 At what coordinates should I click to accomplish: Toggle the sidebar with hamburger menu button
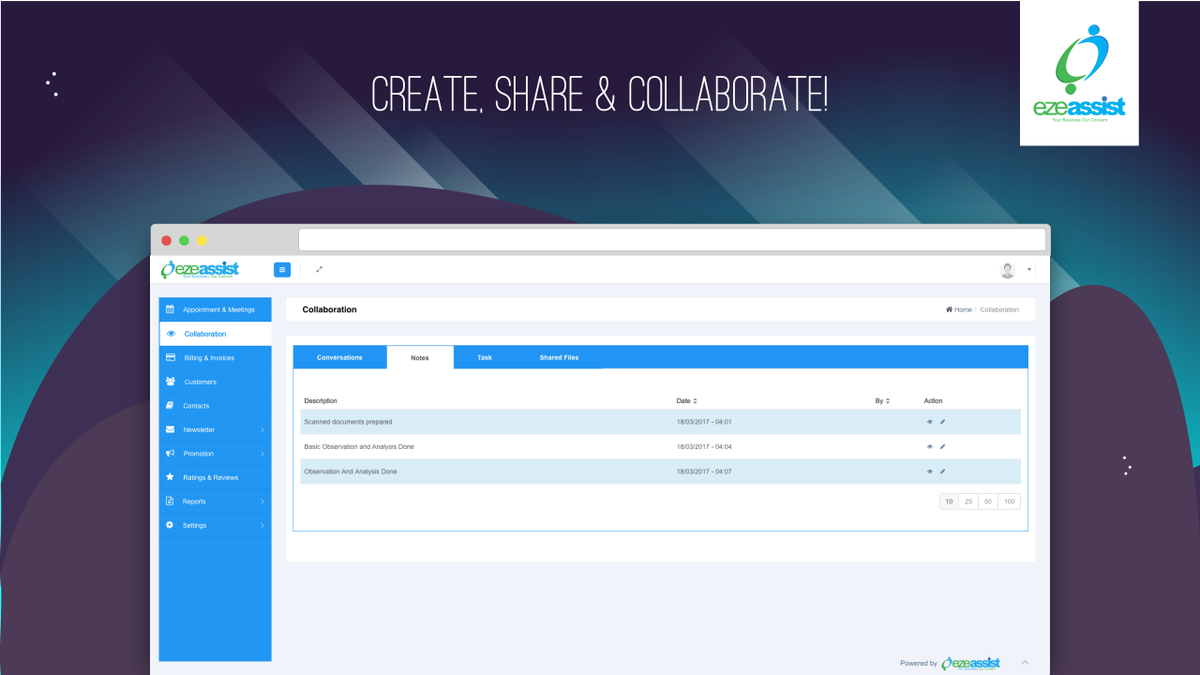coord(282,270)
